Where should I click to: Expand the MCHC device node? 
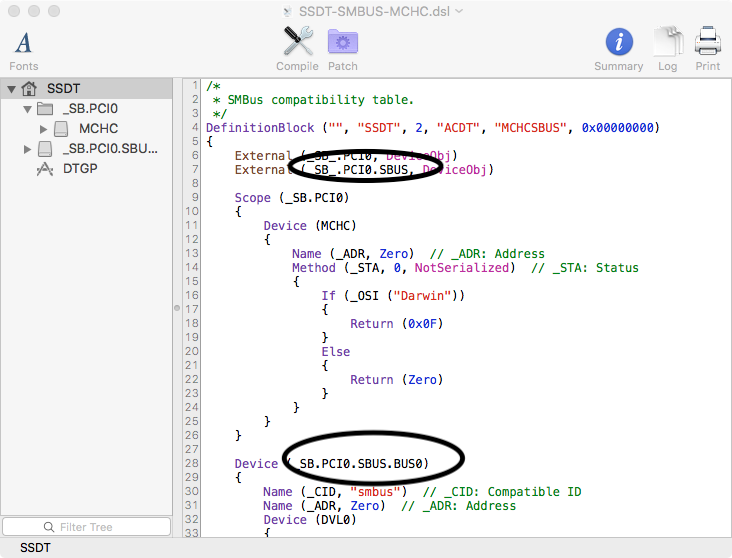click(44, 129)
